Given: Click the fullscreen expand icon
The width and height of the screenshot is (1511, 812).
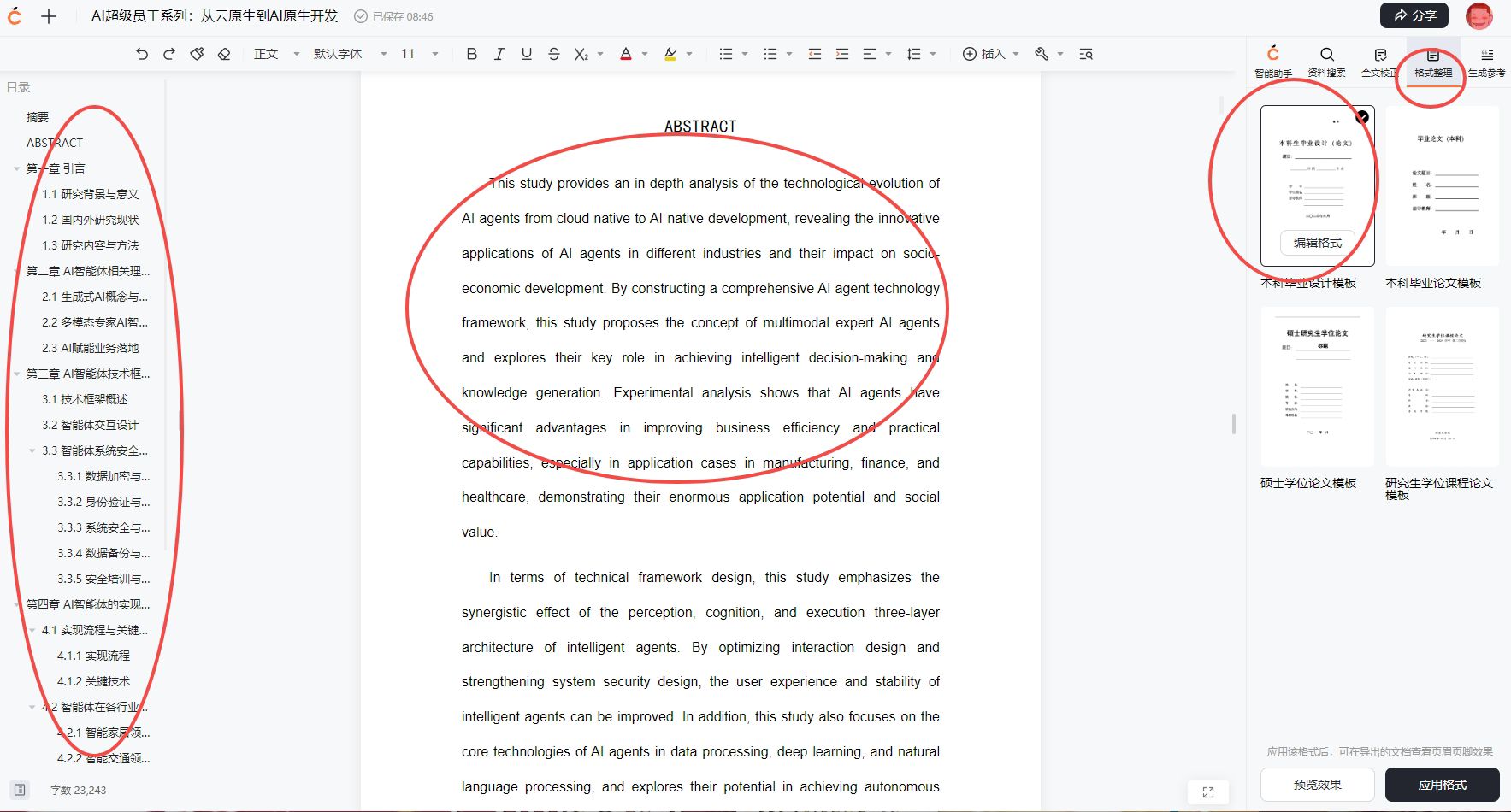Looking at the screenshot, I should pos(1208,792).
